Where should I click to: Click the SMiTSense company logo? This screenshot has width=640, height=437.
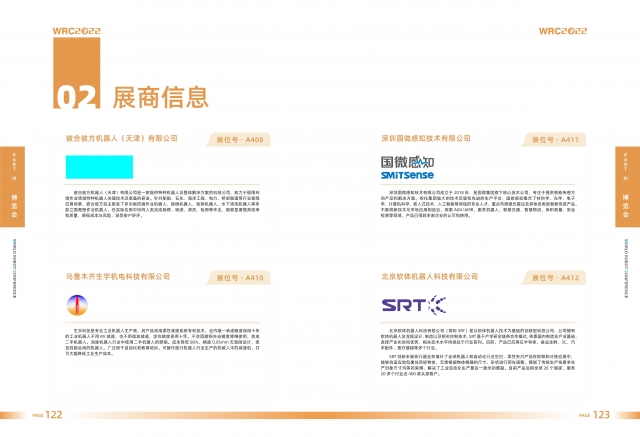pos(412,166)
